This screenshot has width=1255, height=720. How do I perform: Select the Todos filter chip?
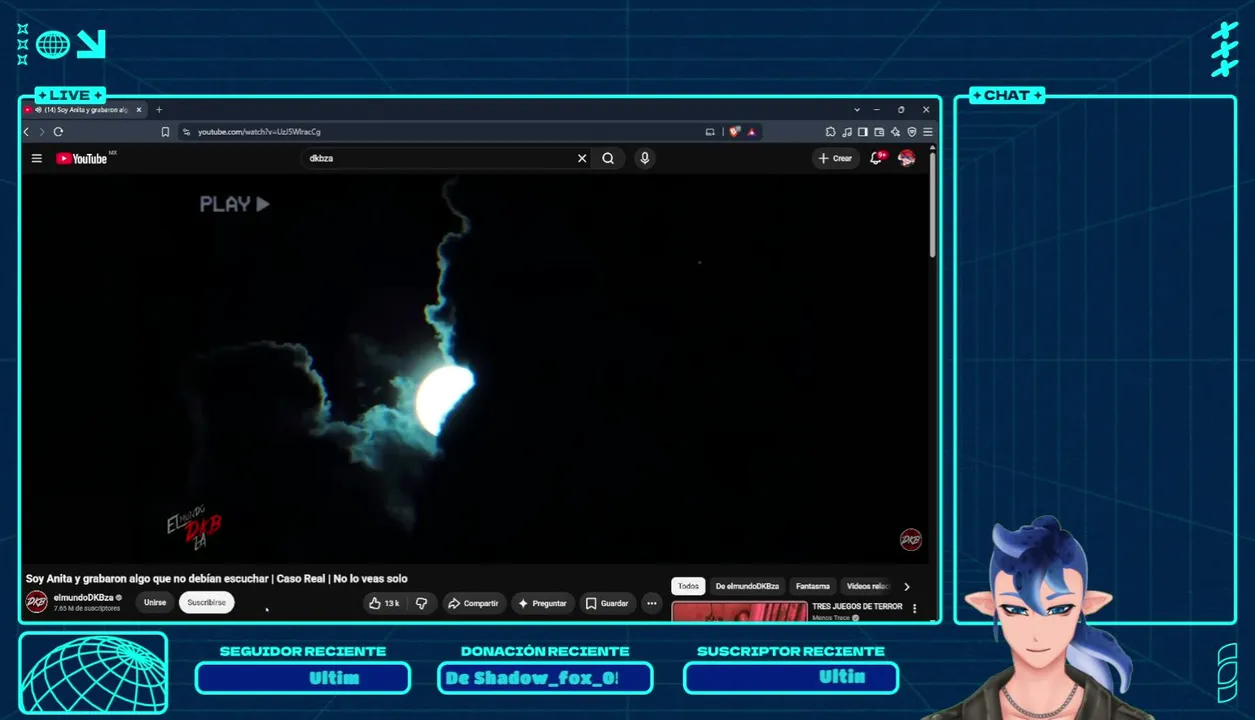[688, 586]
